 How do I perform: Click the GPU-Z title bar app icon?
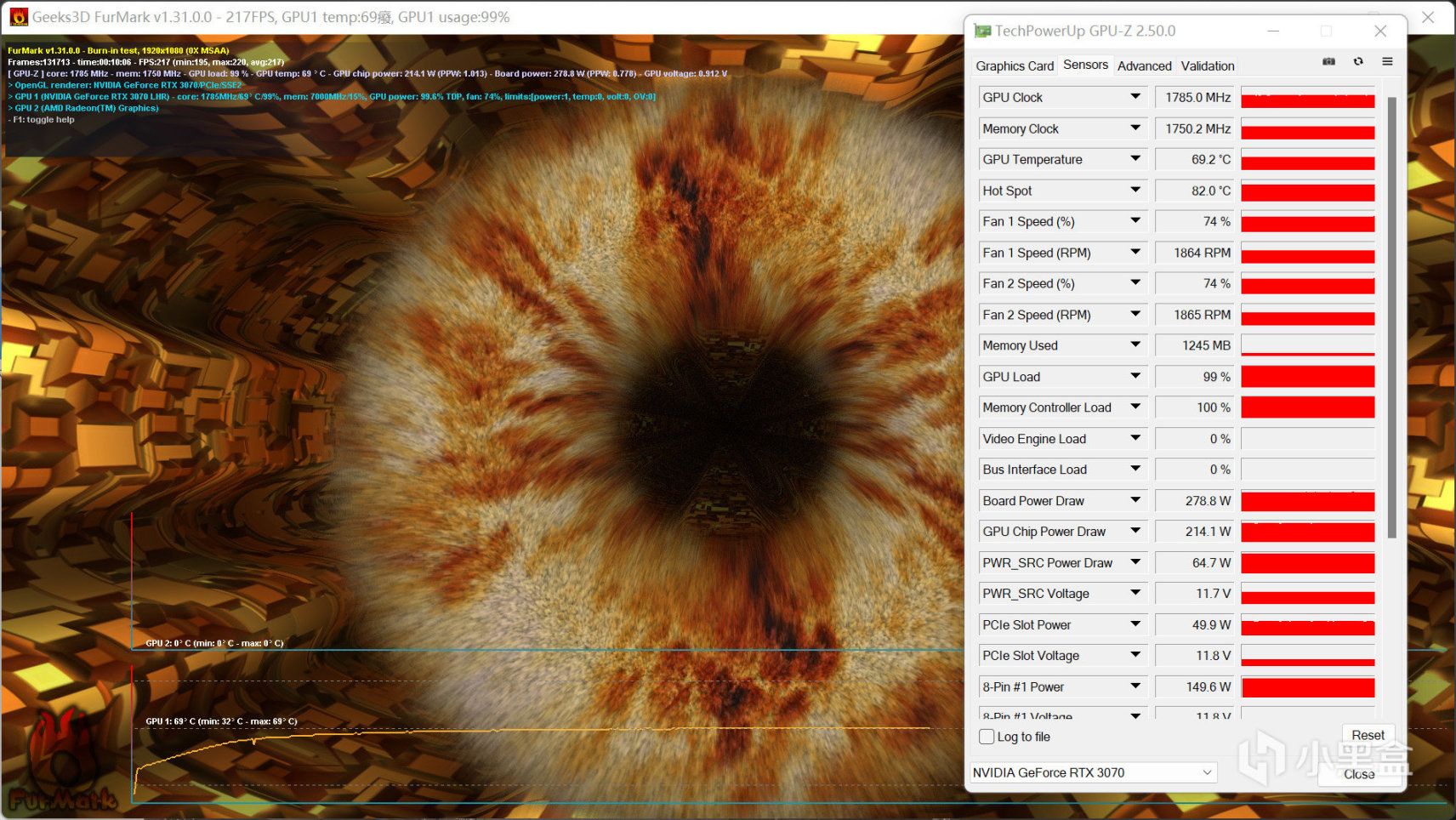(x=982, y=31)
